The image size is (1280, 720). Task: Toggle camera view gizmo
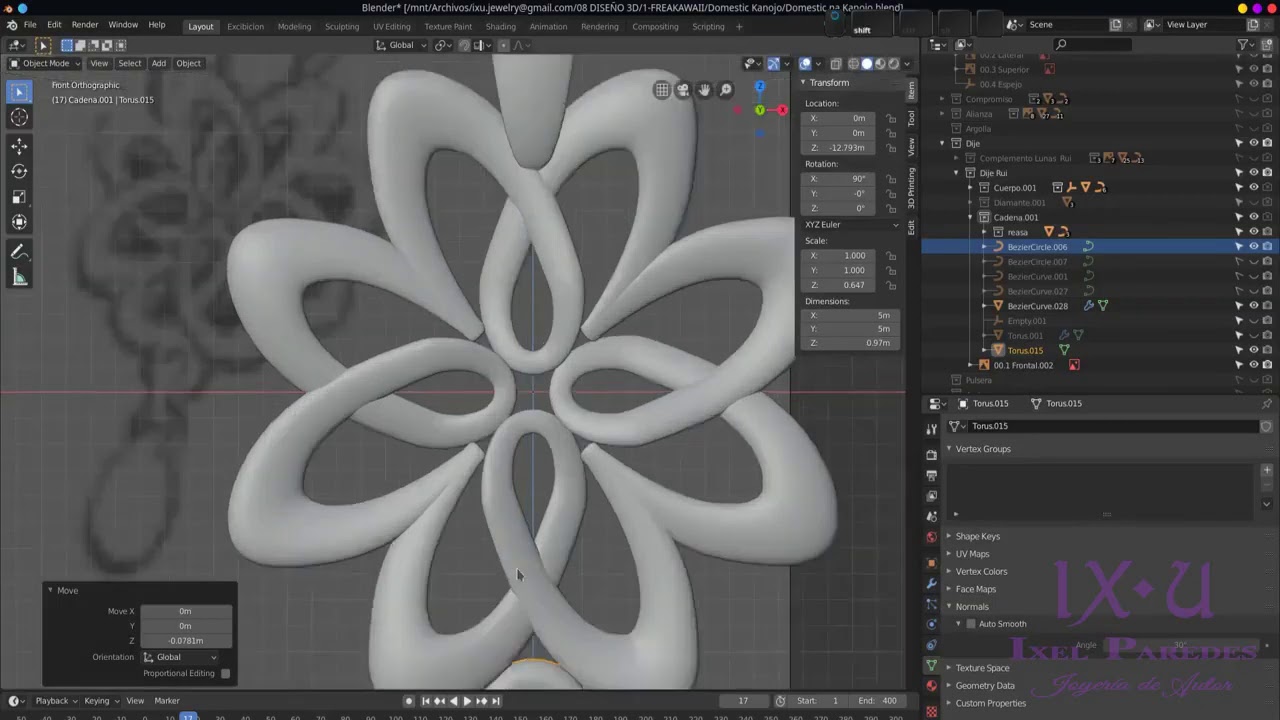coord(683,90)
